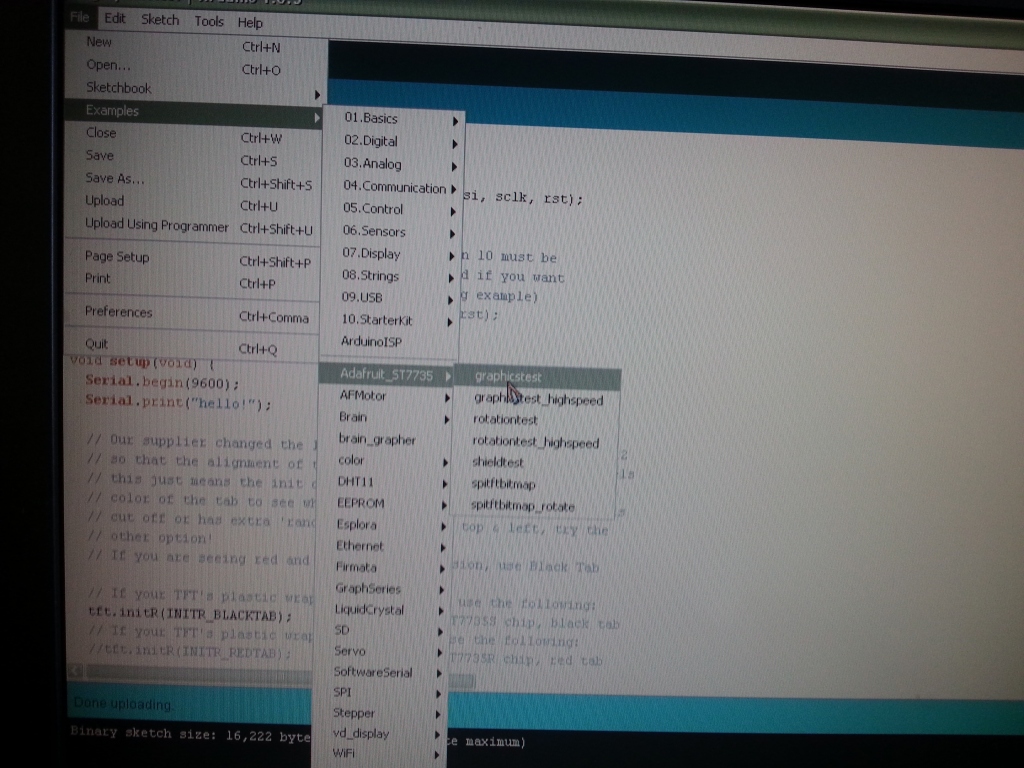Viewport: 1024px width, 768px height.
Task: Open the File menu
Action: (x=80, y=17)
